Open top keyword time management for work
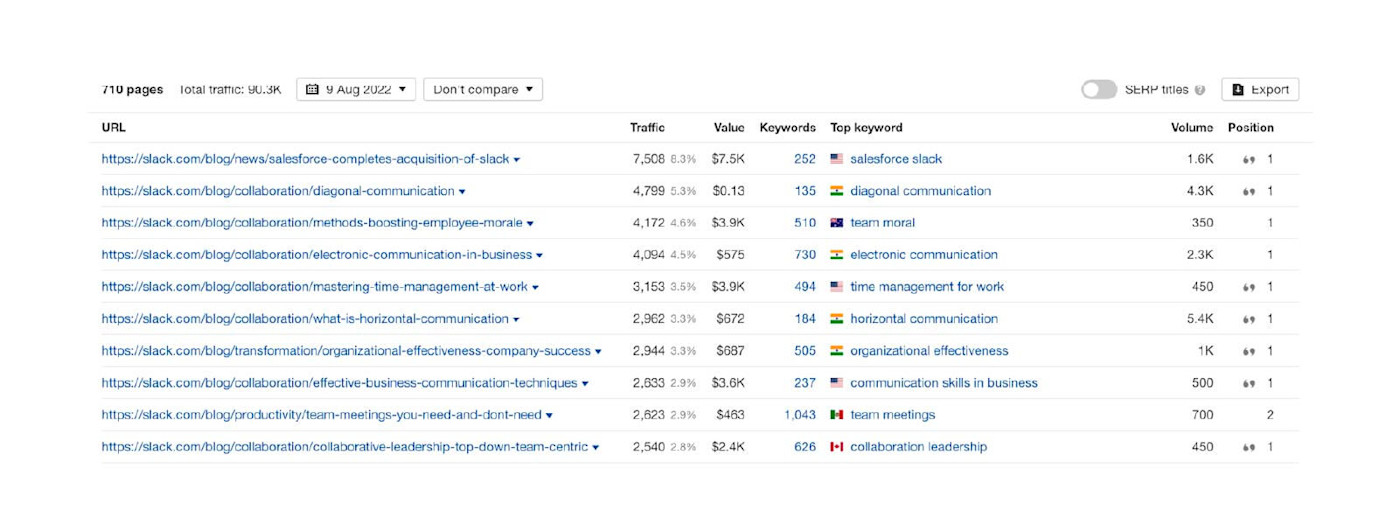Image resolution: width=1400 pixels, height=518 pixels. [x=927, y=287]
